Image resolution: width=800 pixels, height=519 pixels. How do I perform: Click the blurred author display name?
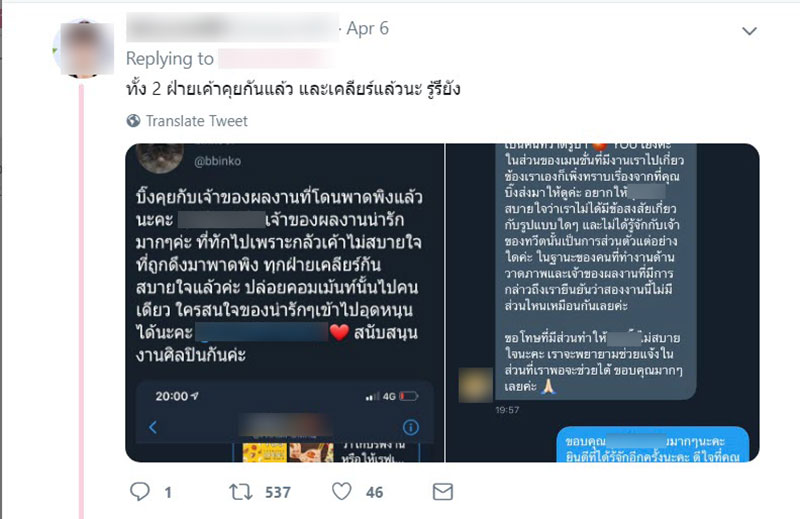[x=232, y=28]
